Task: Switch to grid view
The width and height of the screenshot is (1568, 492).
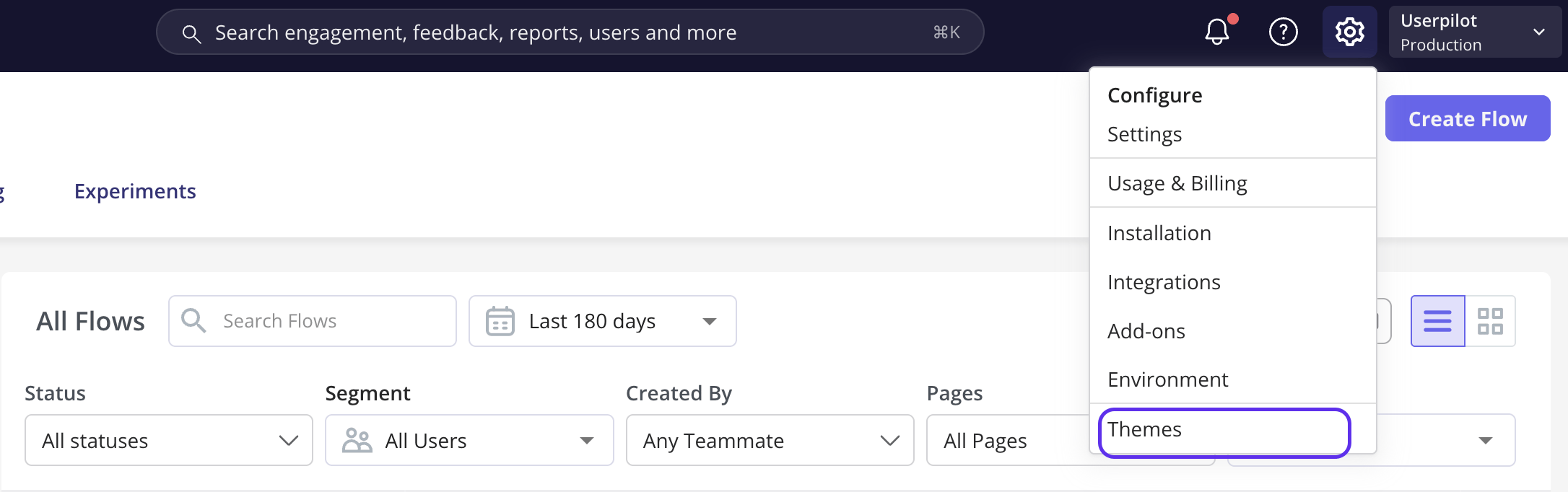Action: tap(1490, 321)
